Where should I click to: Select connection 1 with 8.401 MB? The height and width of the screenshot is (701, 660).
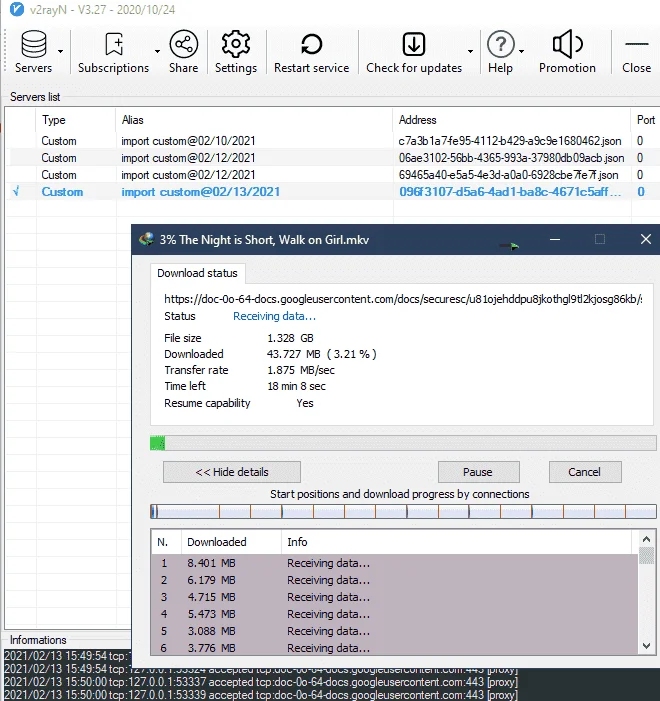point(394,563)
